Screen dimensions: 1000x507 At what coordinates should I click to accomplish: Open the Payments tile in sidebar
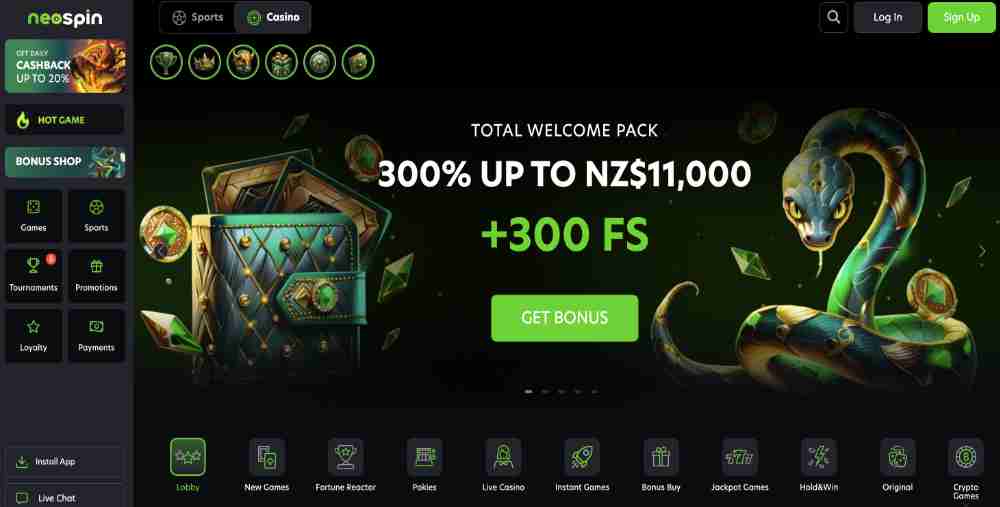click(96, 335)
